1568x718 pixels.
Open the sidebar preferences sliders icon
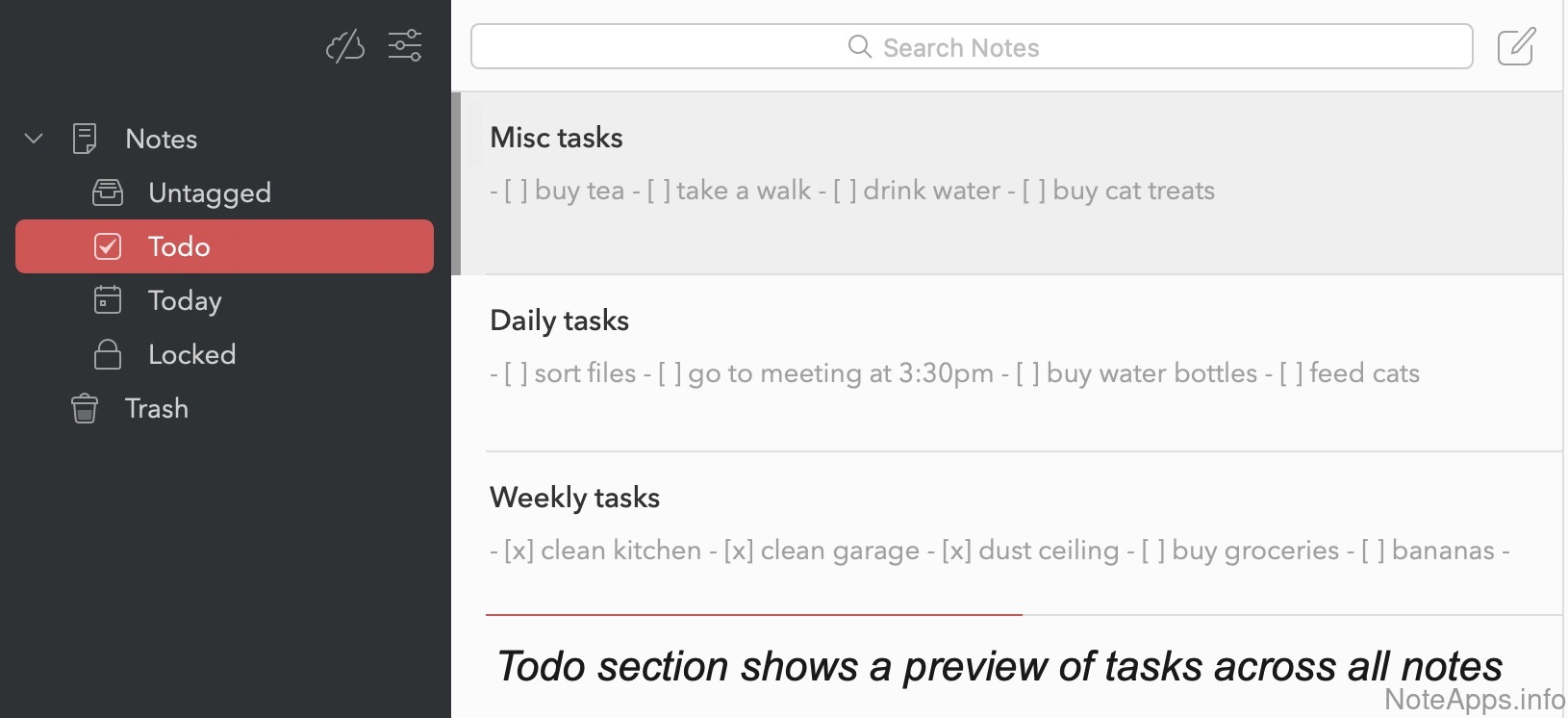coord(405,45)
